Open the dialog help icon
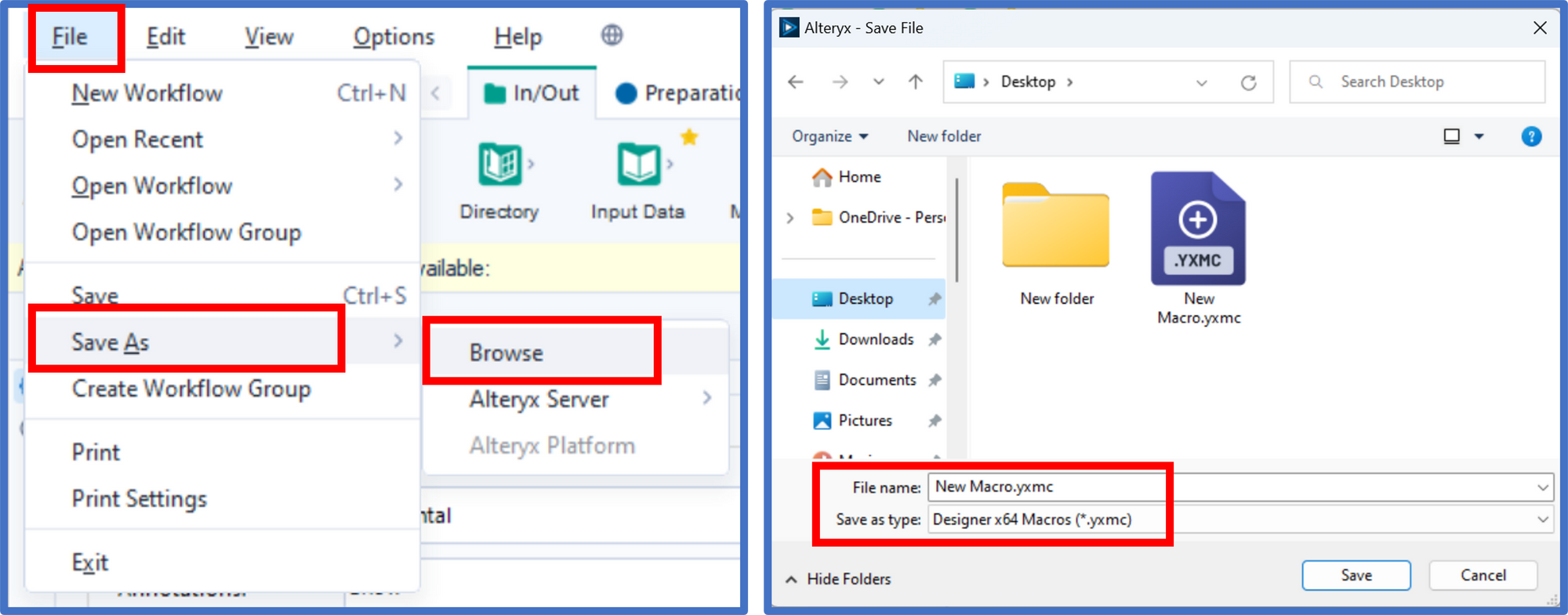The height and width of the screenshot is (615, 1568). [x=1531, y=136]
